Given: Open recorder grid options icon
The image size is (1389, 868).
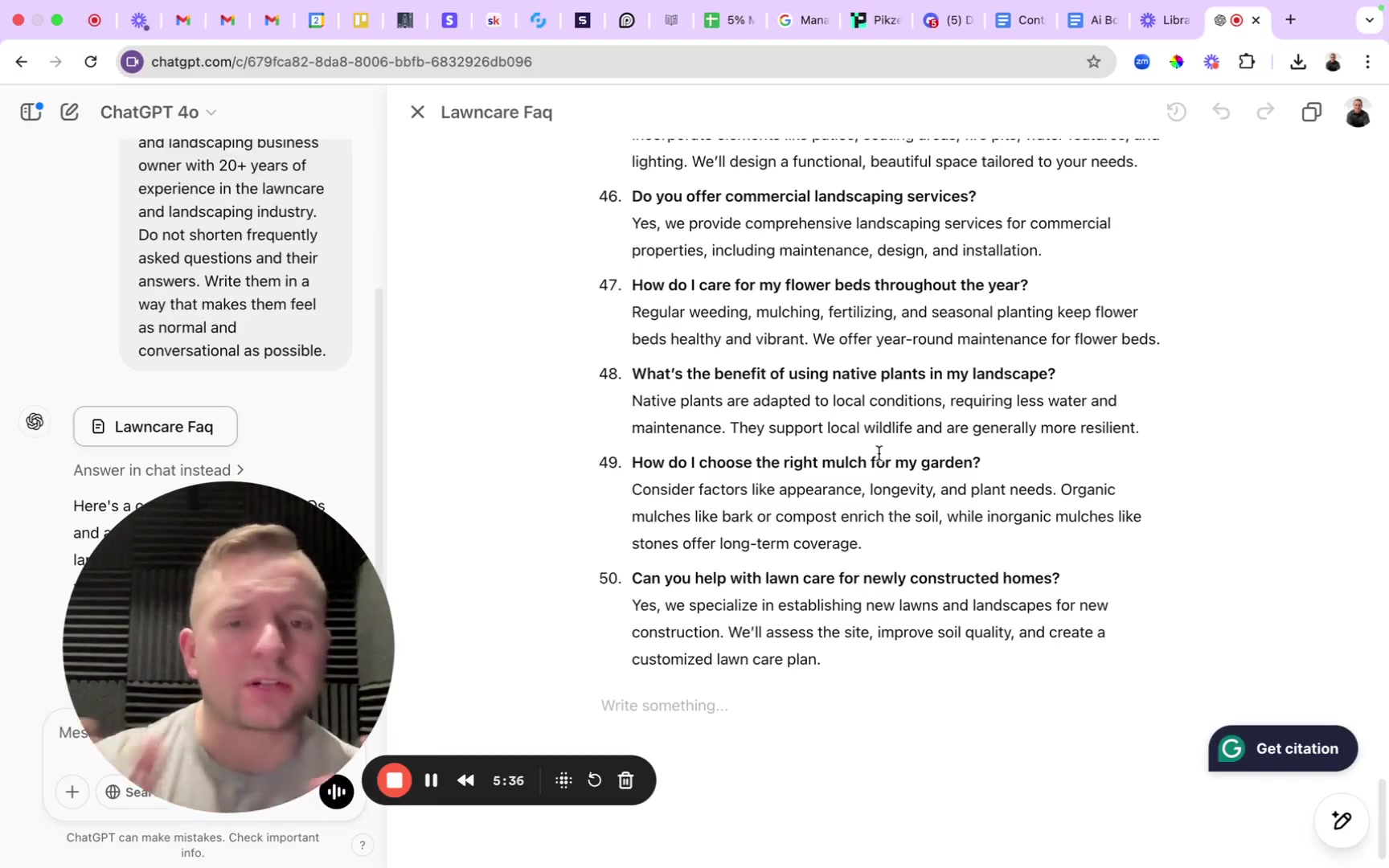Looking at the screenshot, I should pyautogui.click(x=563, y=780).
